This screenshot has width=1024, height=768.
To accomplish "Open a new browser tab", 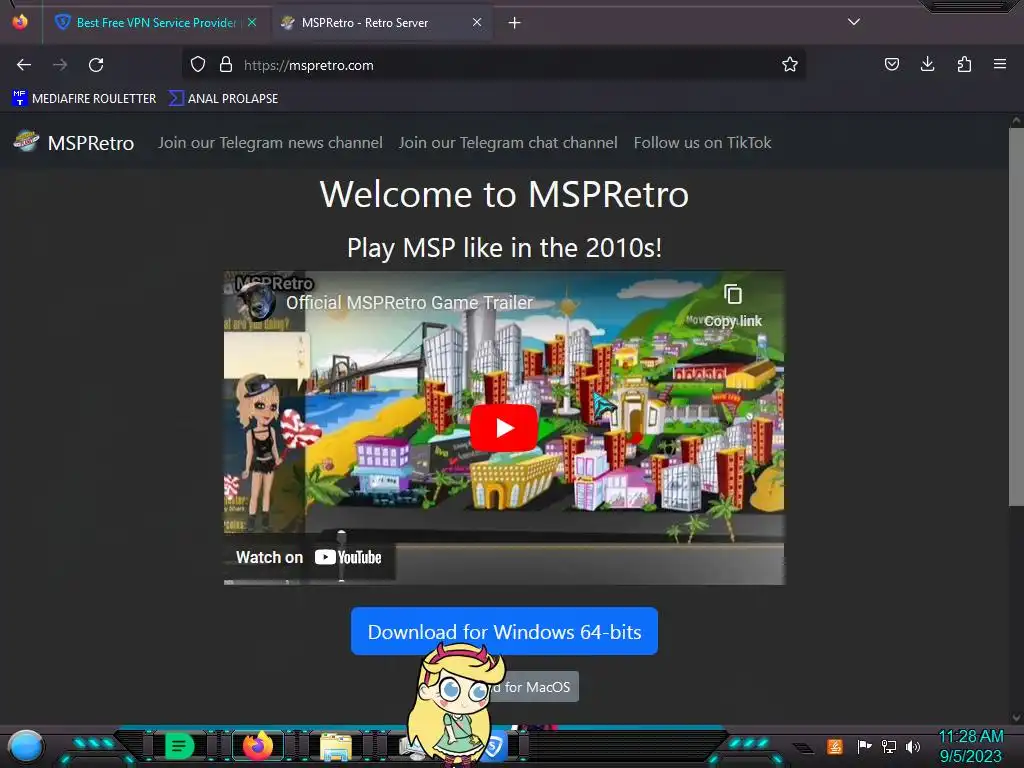I will coord(515,23).
